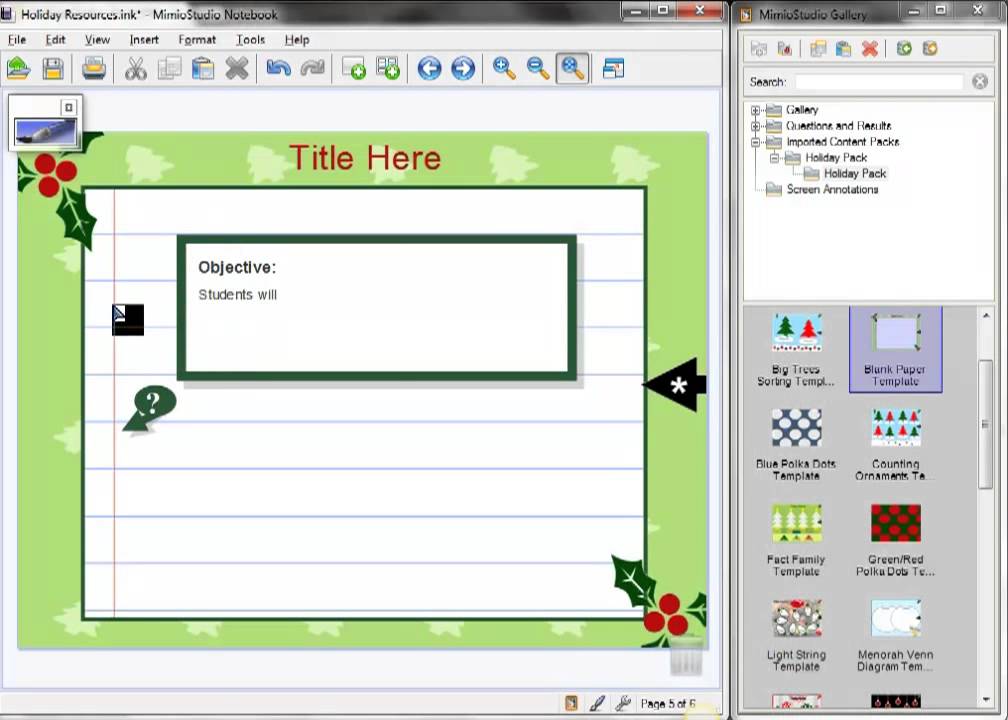Viewport: 1008px width, 720px height.
Task: Click the orange status bar icon
Action: tap(571, 703)
